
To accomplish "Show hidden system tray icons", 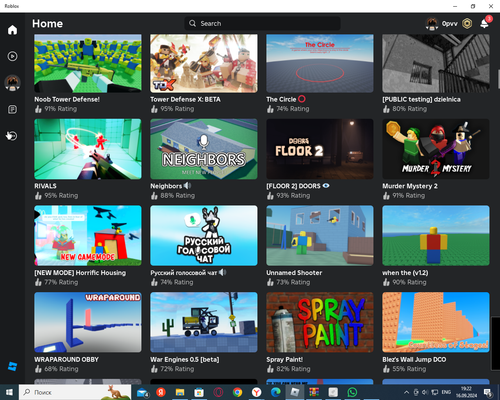I will [406, 392].
